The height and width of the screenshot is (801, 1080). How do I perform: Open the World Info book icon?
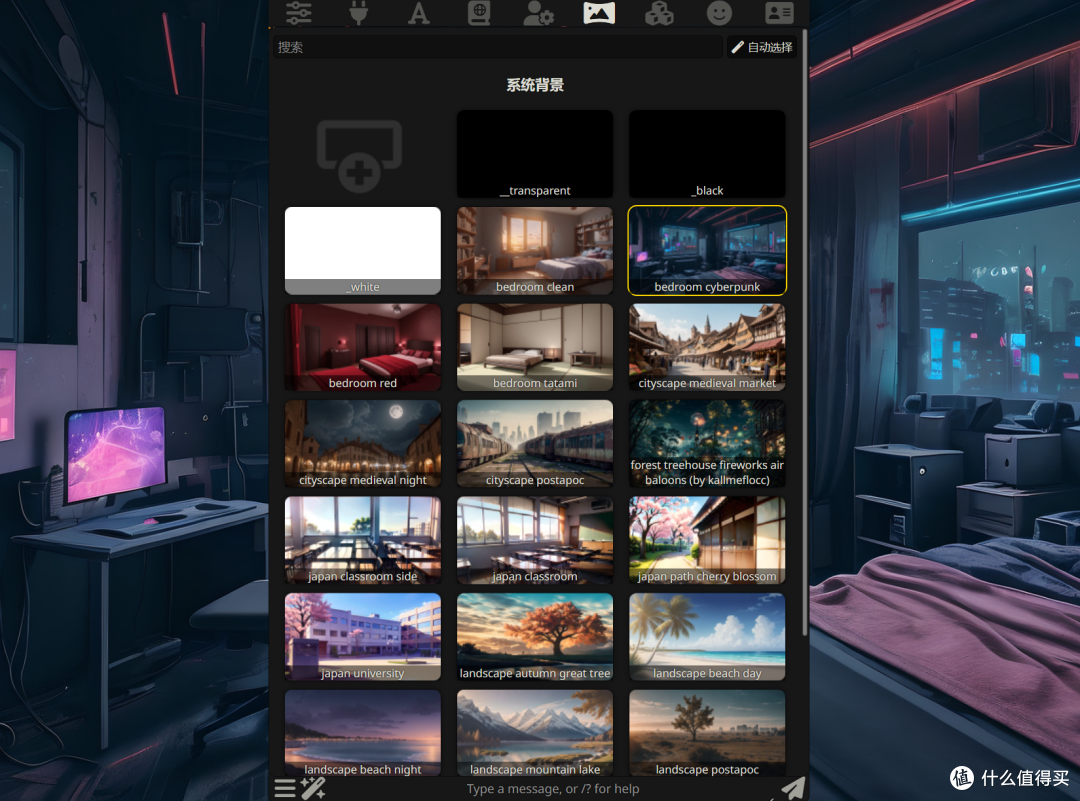pyautogui.click(x=479, y=12)
